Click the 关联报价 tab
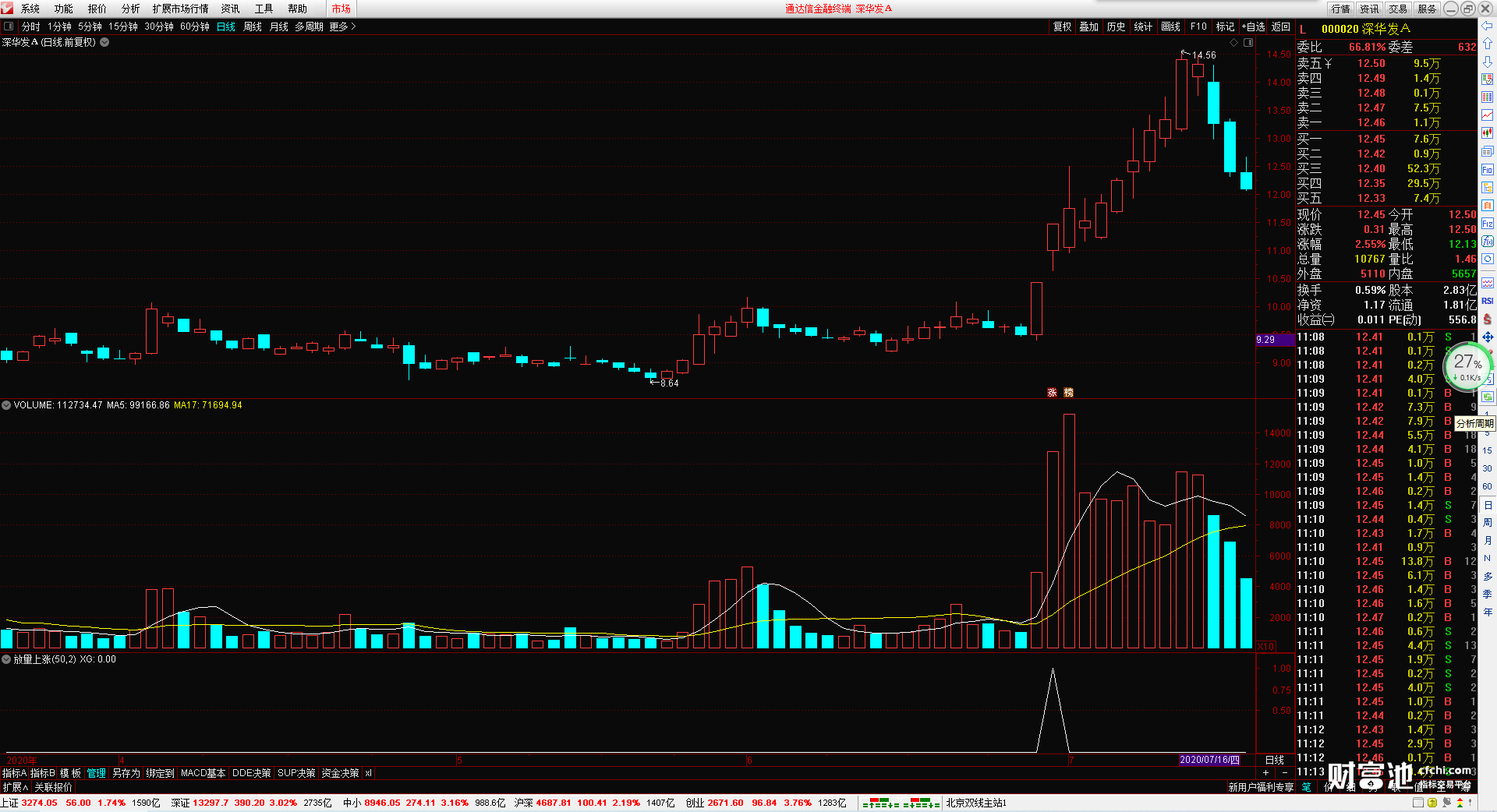The image size is (1497, 812). click(x=53, y=788)
